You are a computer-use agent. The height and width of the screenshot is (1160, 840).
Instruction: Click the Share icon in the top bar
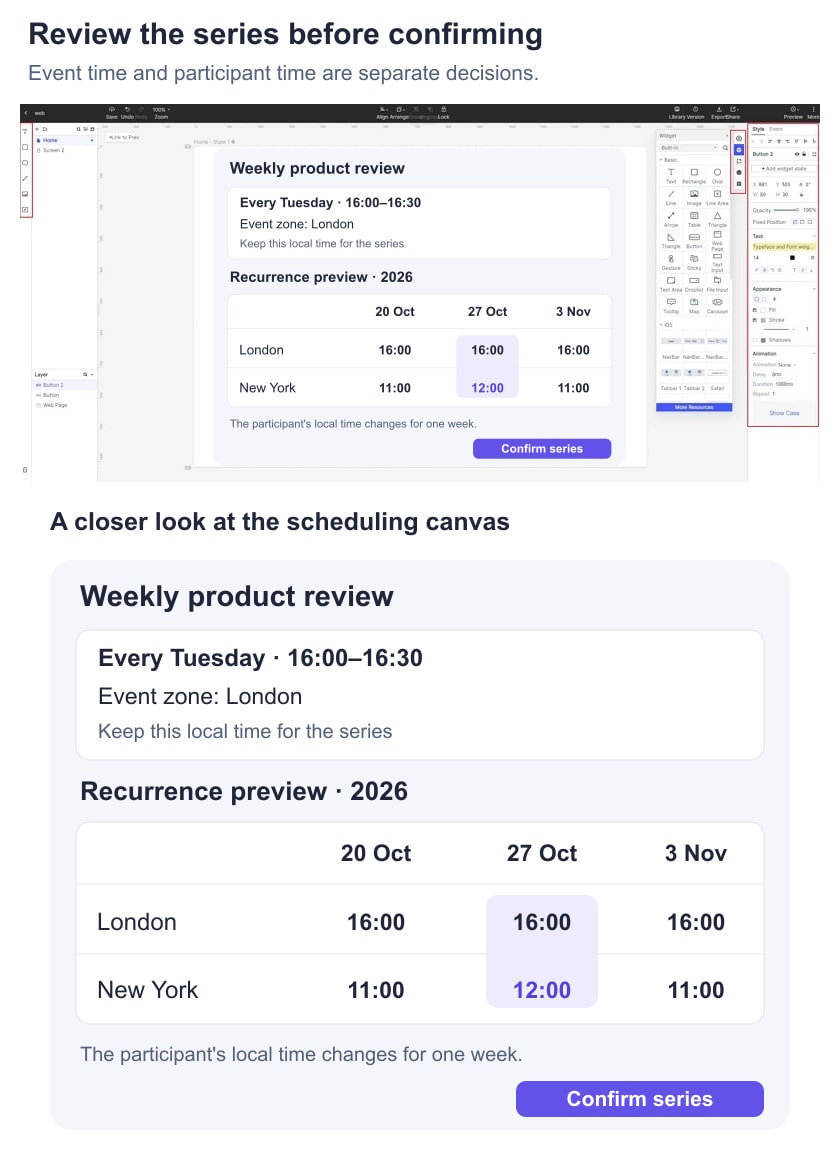click(x=733, y=109)
